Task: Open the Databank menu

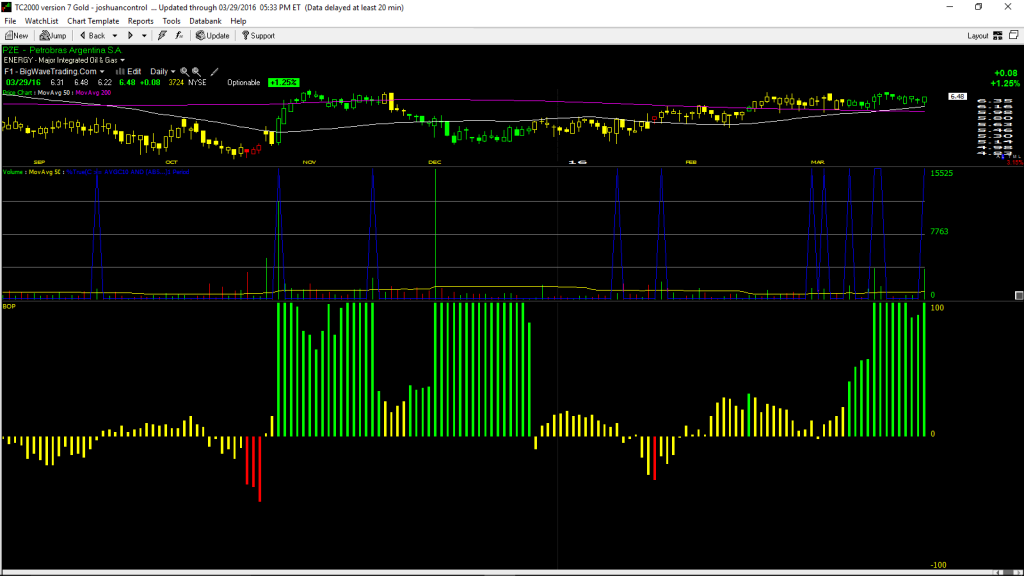Action: tap(205, 21)
